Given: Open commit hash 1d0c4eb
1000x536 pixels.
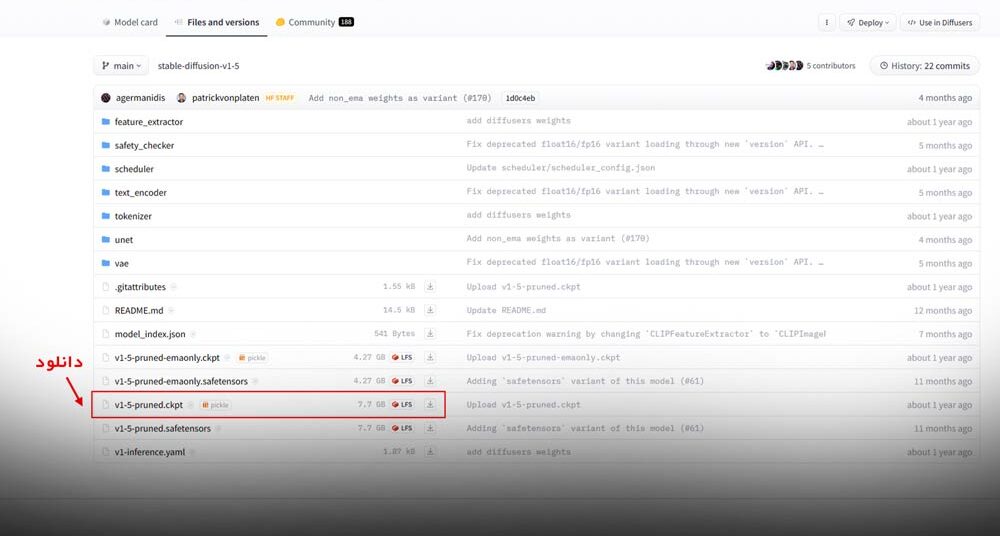Looking at the screenshot, I should click(x=520, y=98).
